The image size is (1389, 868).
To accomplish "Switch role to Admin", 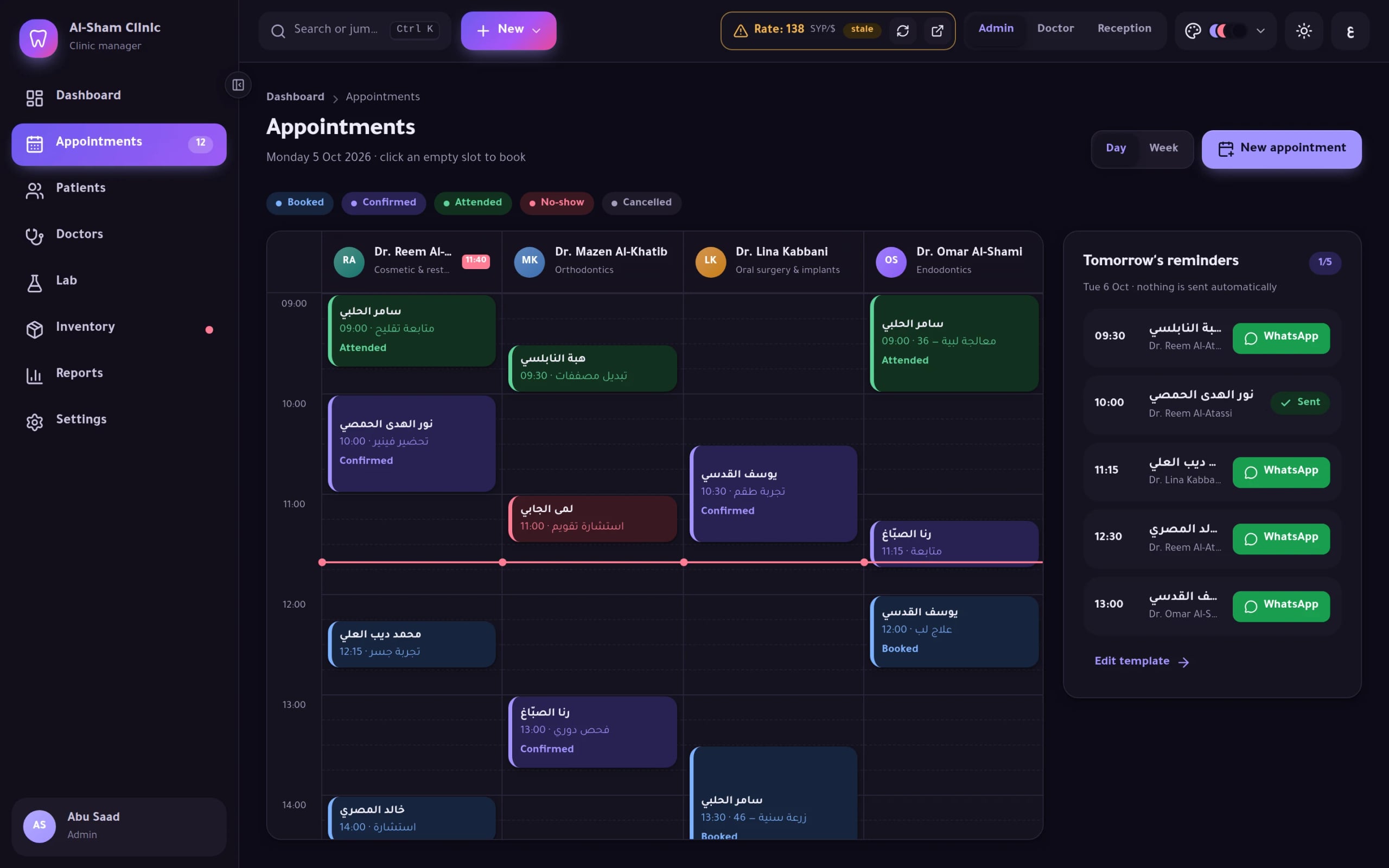I will coord(996,29).
